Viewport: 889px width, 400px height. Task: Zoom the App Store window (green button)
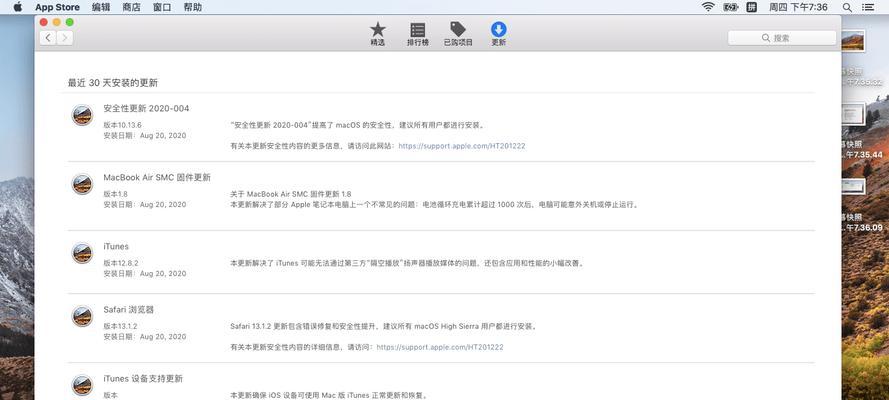70,22
